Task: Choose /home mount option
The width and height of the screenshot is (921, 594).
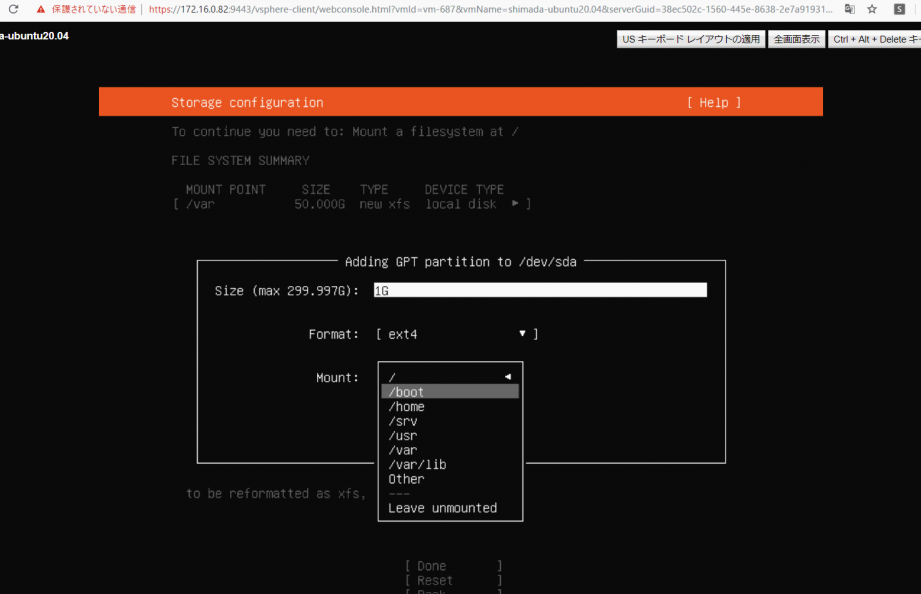Action: [450, 407]
